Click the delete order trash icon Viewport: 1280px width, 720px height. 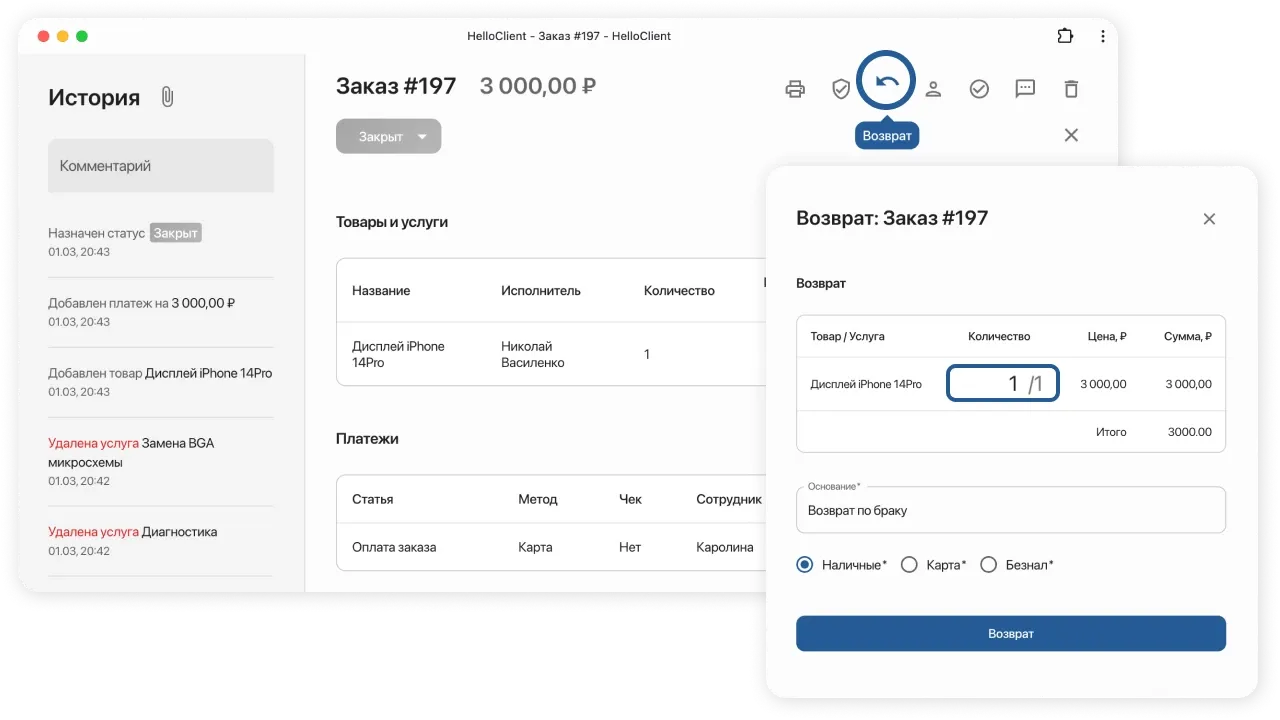1070,88
